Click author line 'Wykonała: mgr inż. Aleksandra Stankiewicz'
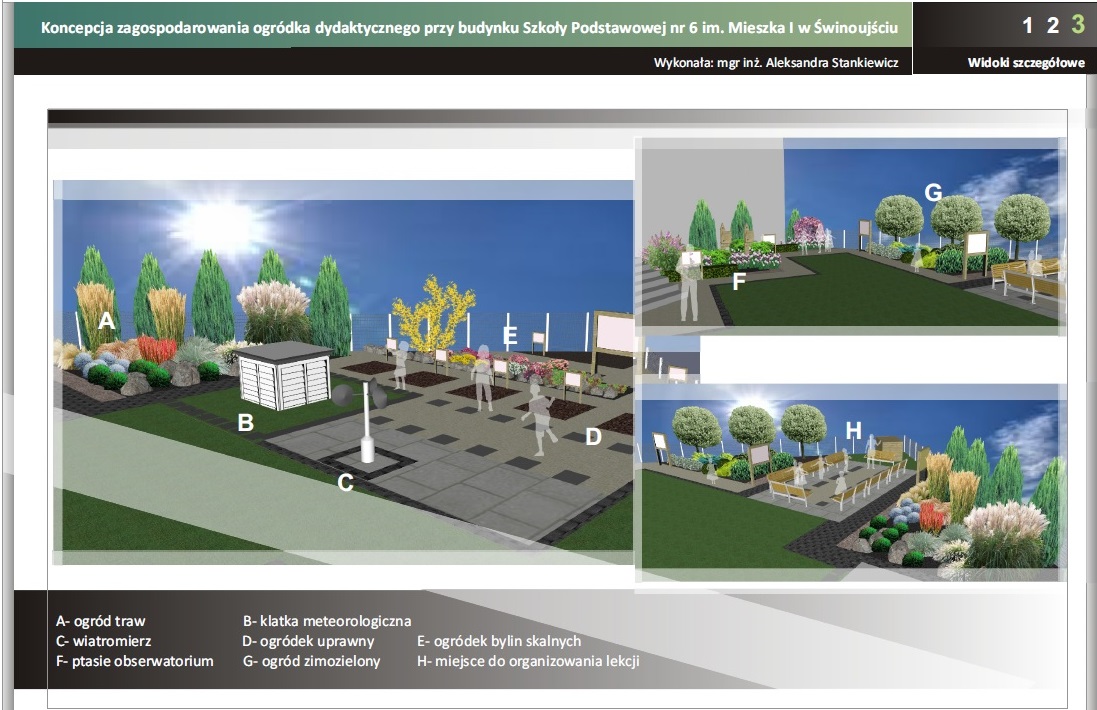 pyautogui.click(x=776, y=62)
